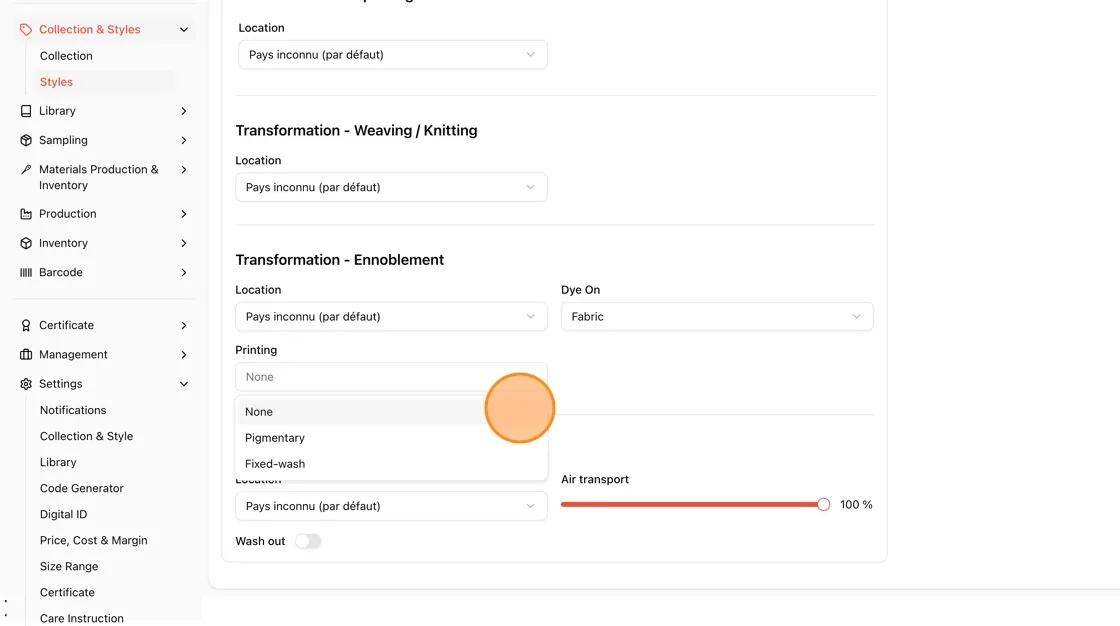Open Collection & Style settings

86,436
